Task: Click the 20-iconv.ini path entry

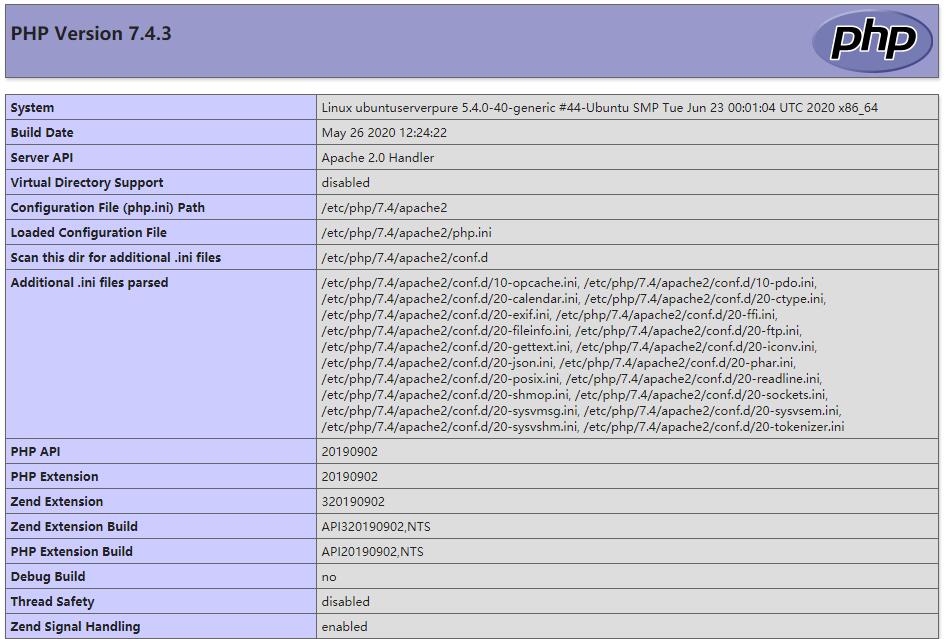Action: click(696, 347)
